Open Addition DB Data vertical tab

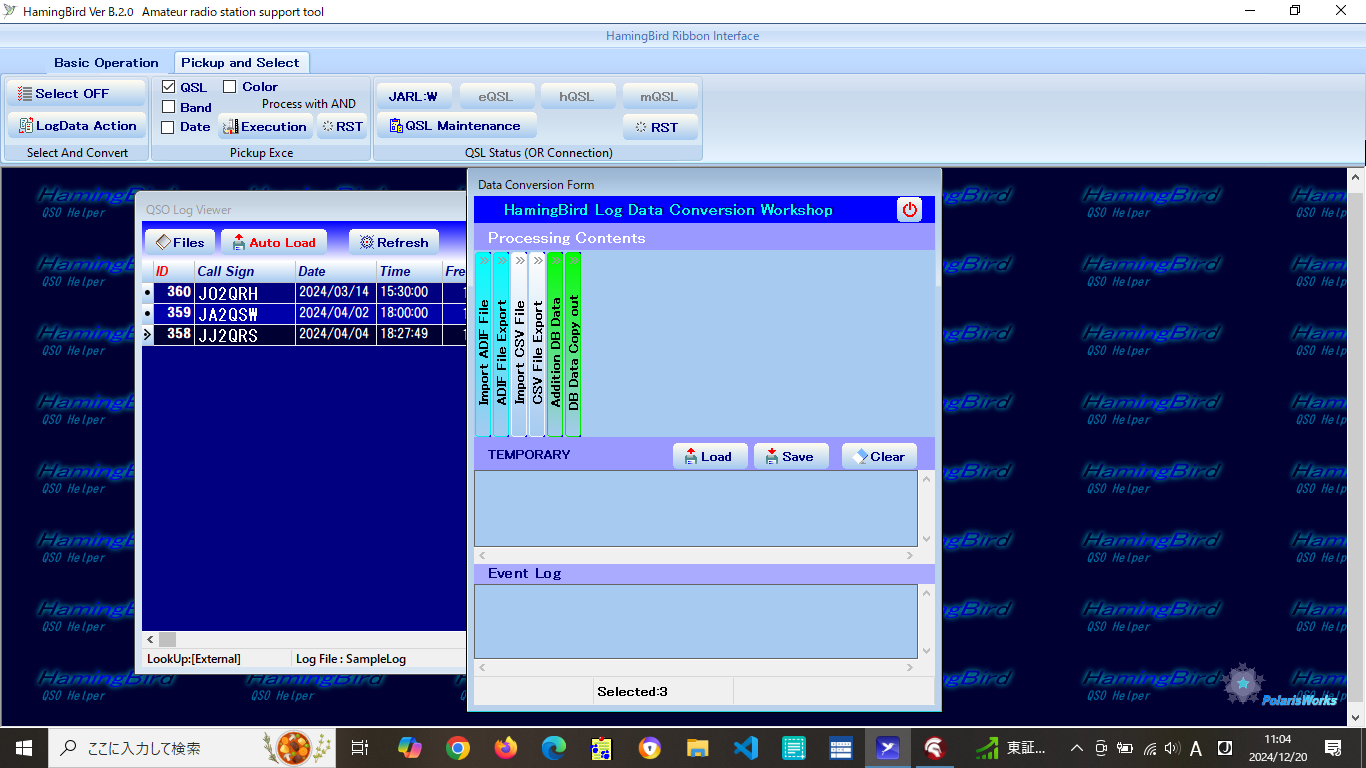pyautogui.click(x=556, y=344)
